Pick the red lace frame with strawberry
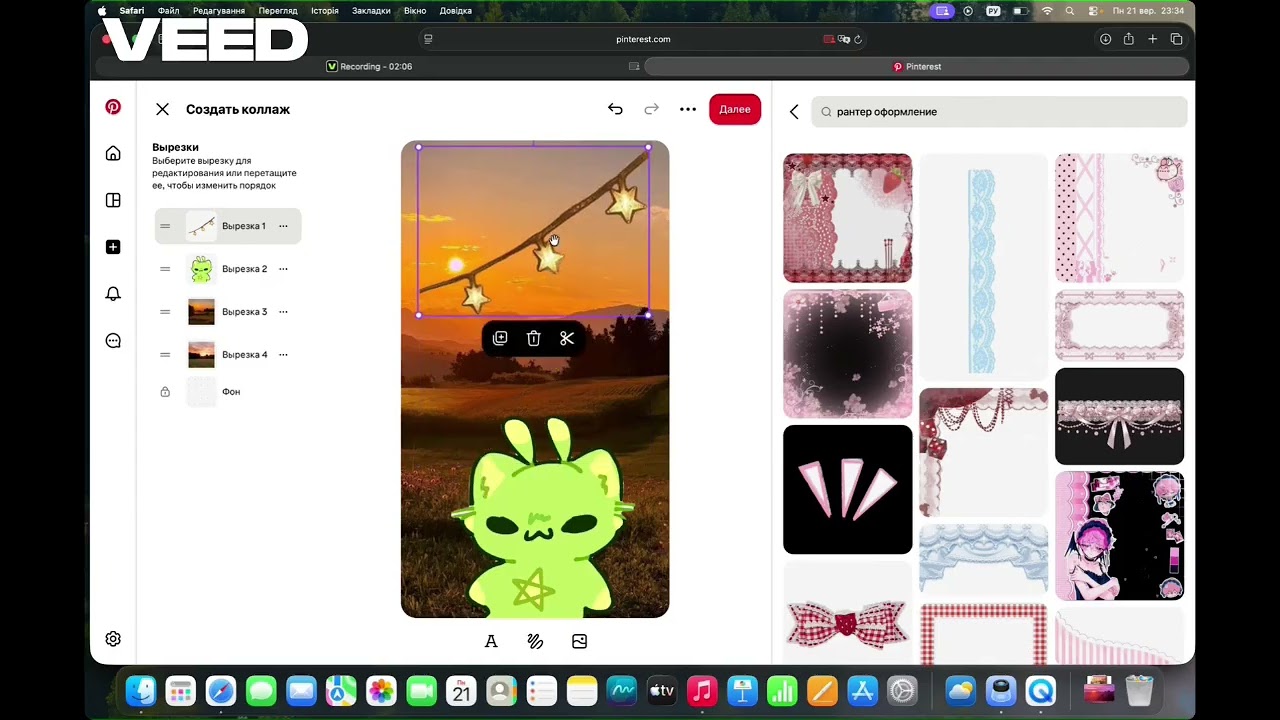 848,218
